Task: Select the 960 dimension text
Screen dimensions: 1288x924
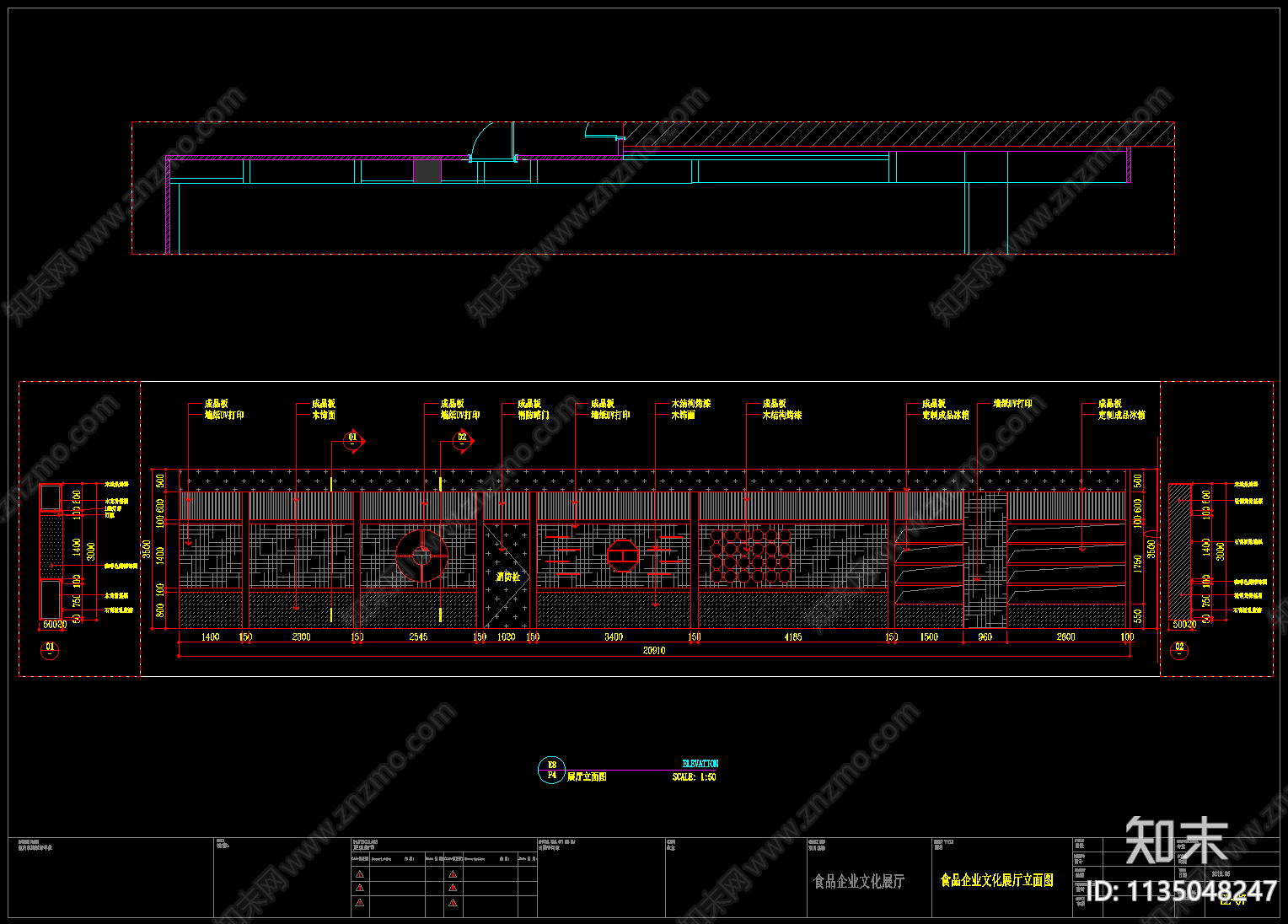Action: click(985, 637)
